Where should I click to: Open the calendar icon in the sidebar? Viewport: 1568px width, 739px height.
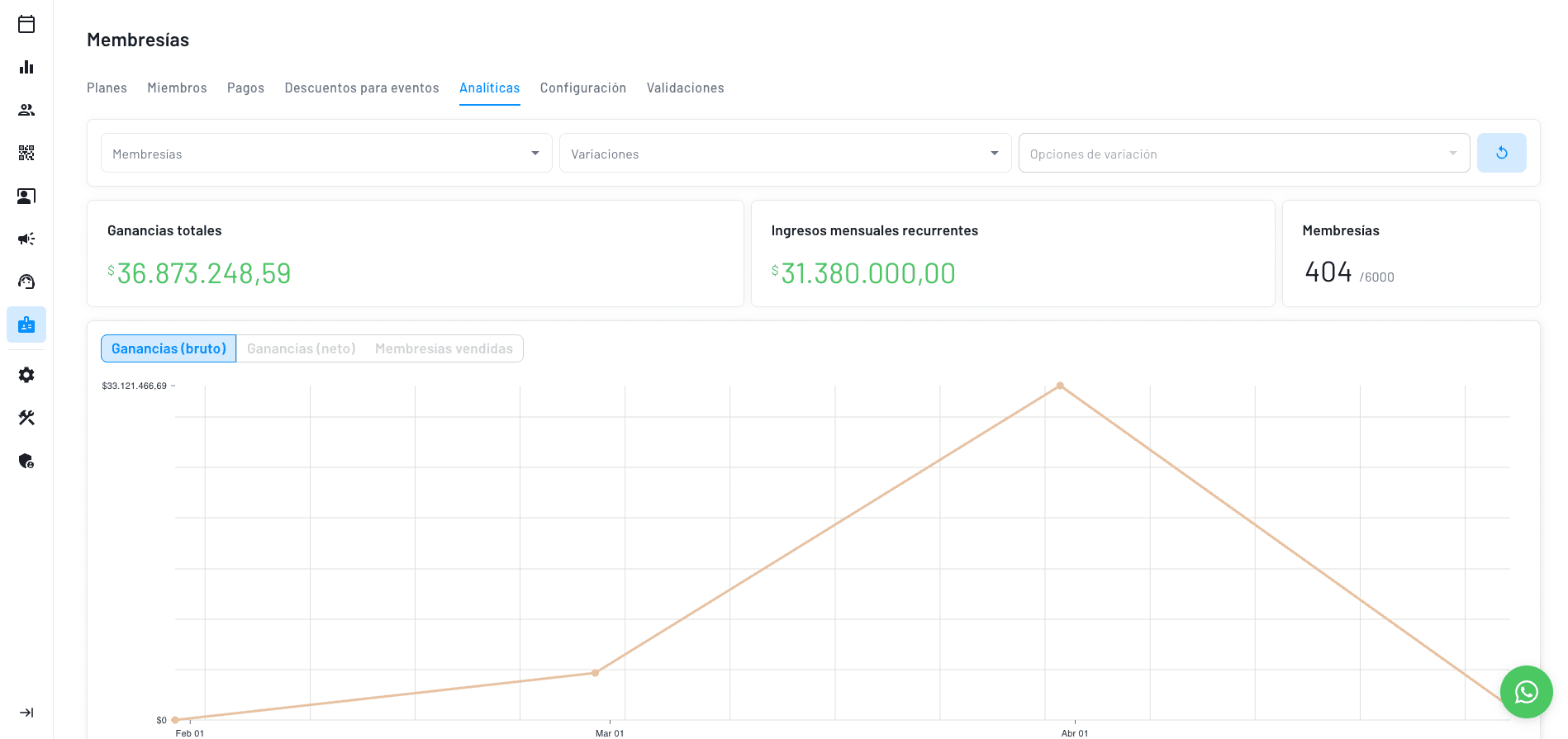click(x=26, y=24)
